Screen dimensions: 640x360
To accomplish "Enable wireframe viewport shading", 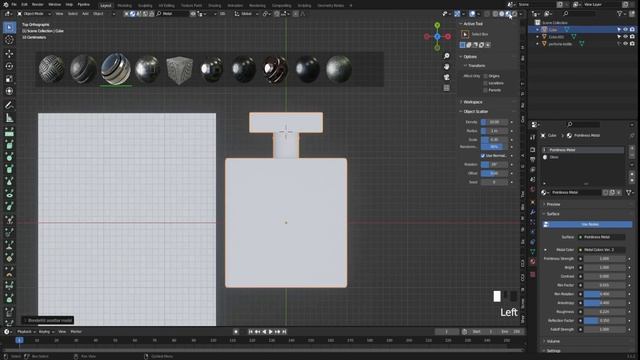I will pyautogui.click(x=495, y=14).
